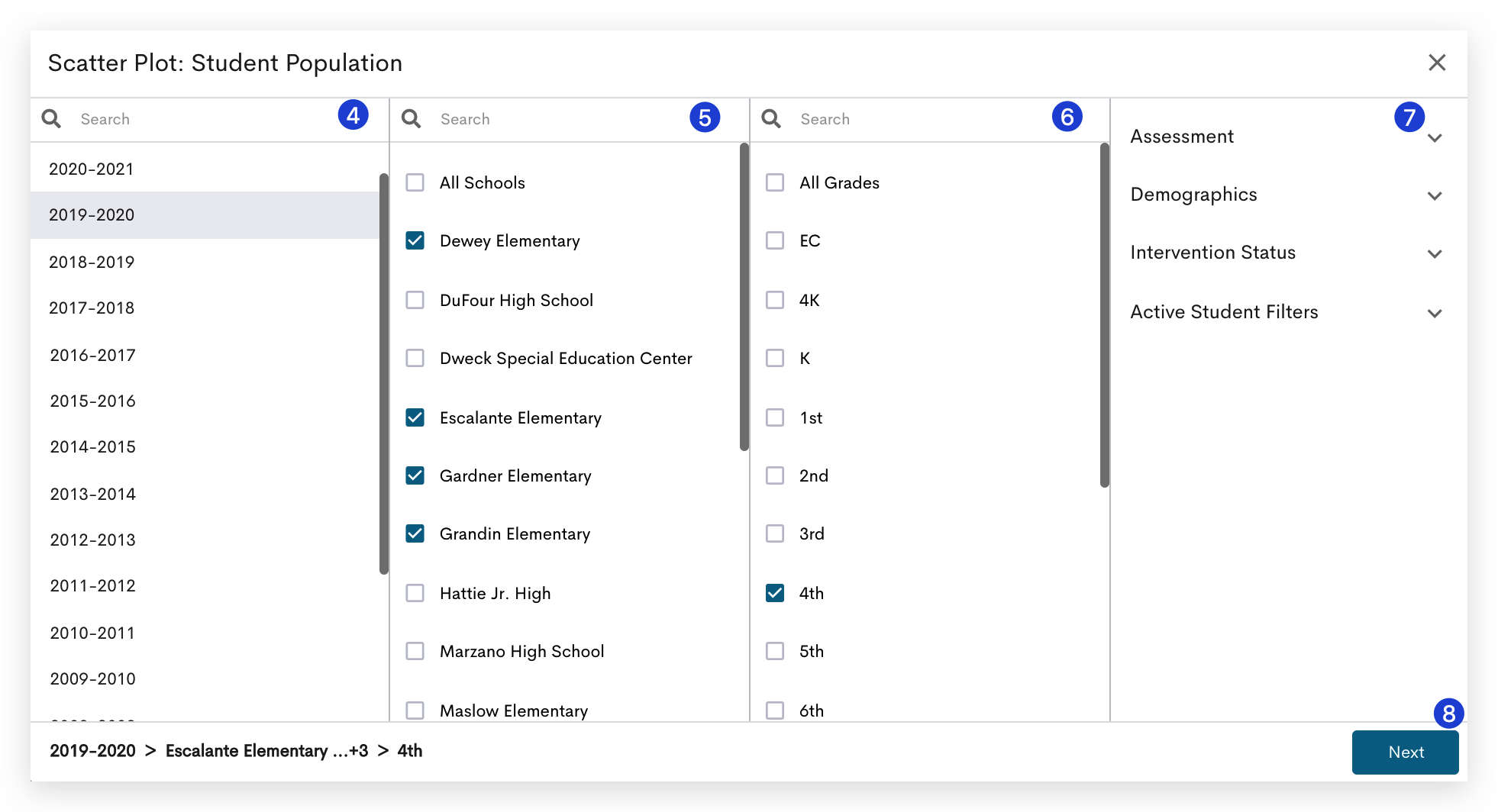Close the Scatter Plot dialog

[x=1437, y=63]
